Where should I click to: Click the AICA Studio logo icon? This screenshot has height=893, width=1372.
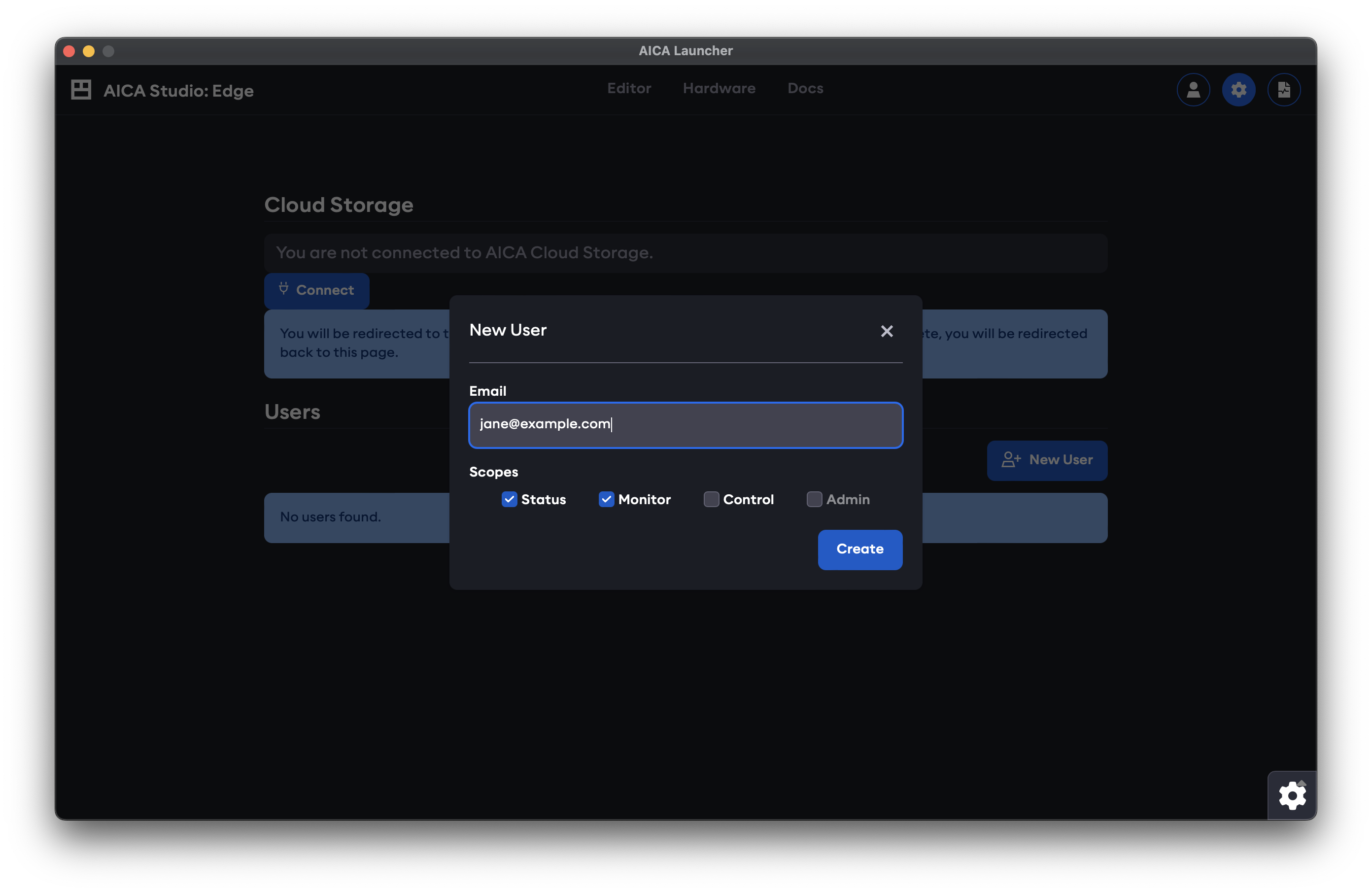81,90
